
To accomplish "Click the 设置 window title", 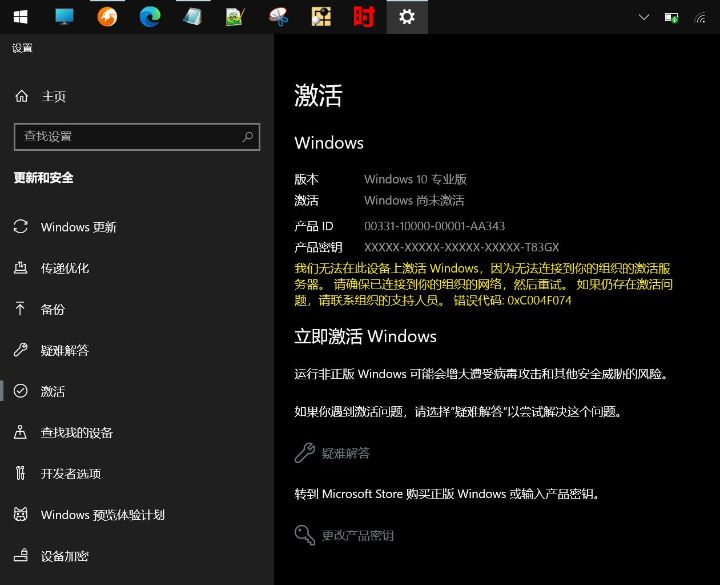I will pyautogui.click(x=22, y=48).
